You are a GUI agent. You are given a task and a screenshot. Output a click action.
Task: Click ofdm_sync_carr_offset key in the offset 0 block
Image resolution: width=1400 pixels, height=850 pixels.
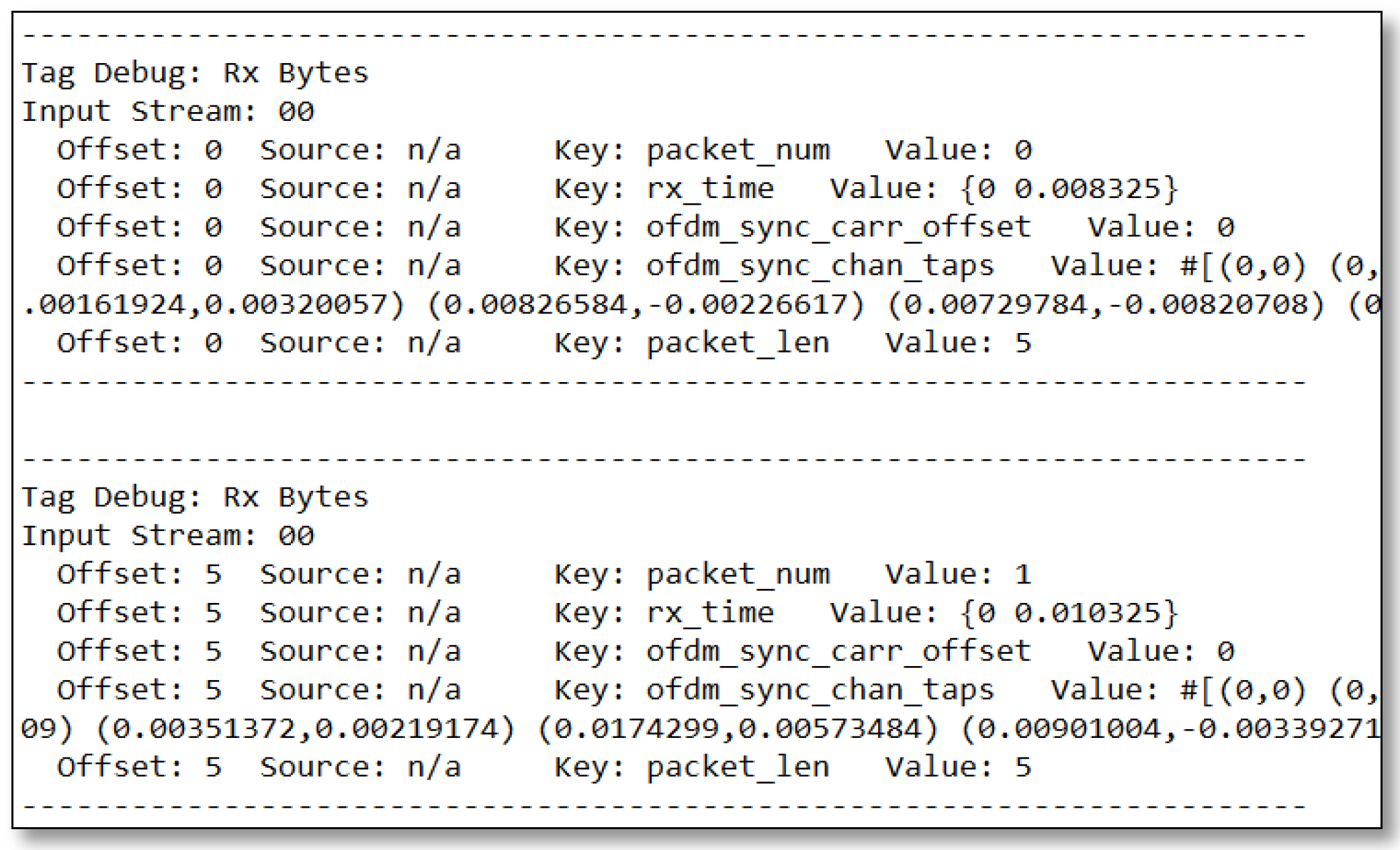pyautogui.click(x=838, y=228)
